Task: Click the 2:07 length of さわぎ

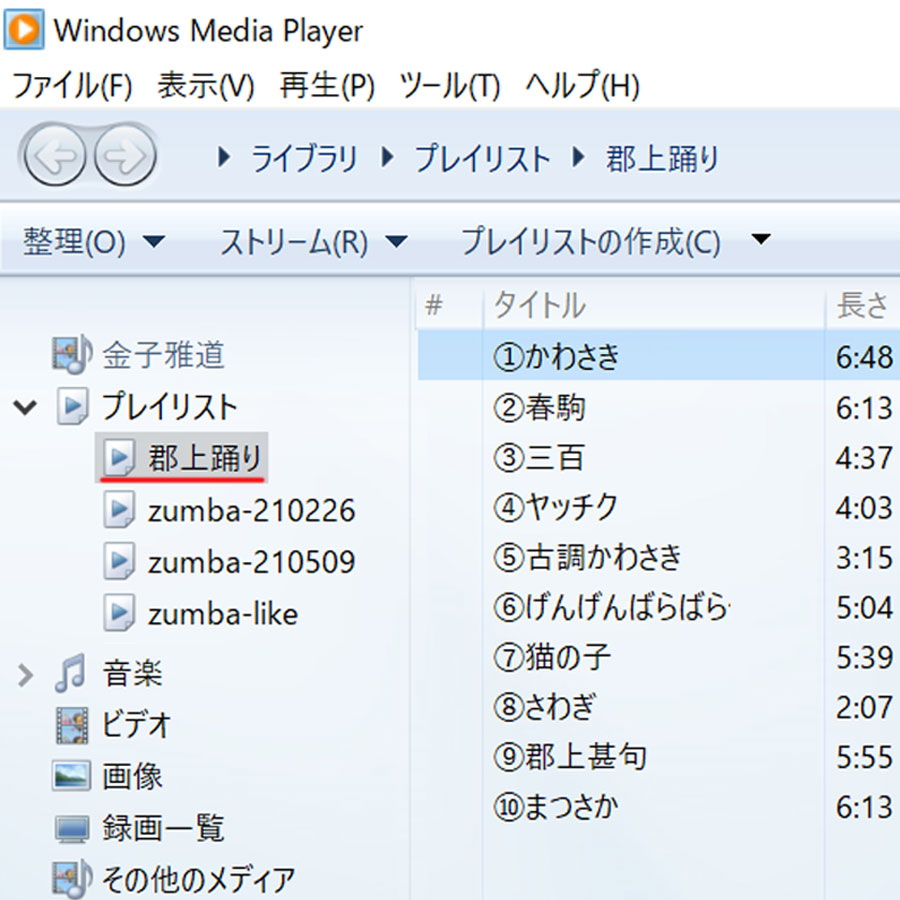Action: pyautogui.click(x=864, y=708)
